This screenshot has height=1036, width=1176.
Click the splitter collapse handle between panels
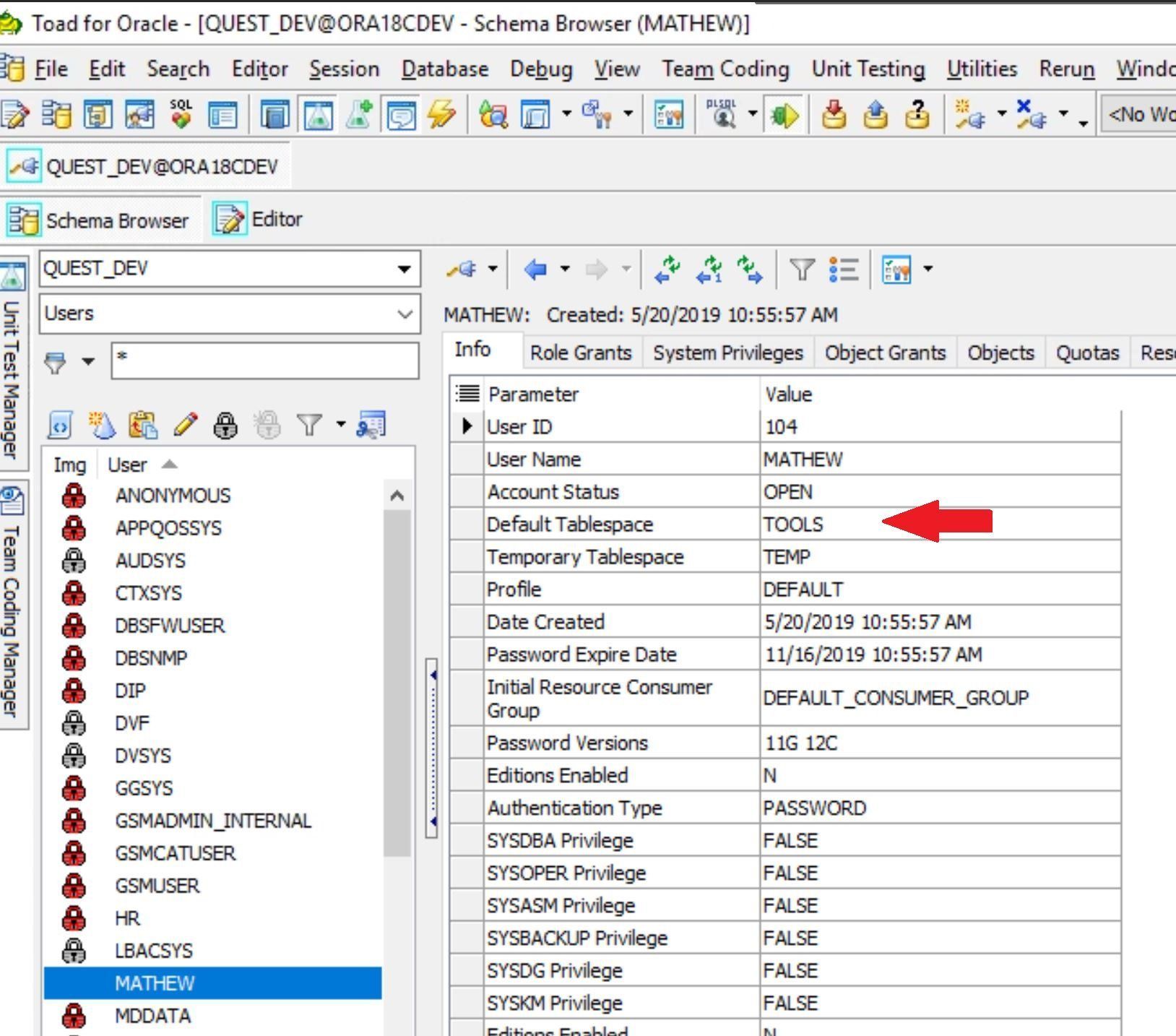tap(432, 748)
